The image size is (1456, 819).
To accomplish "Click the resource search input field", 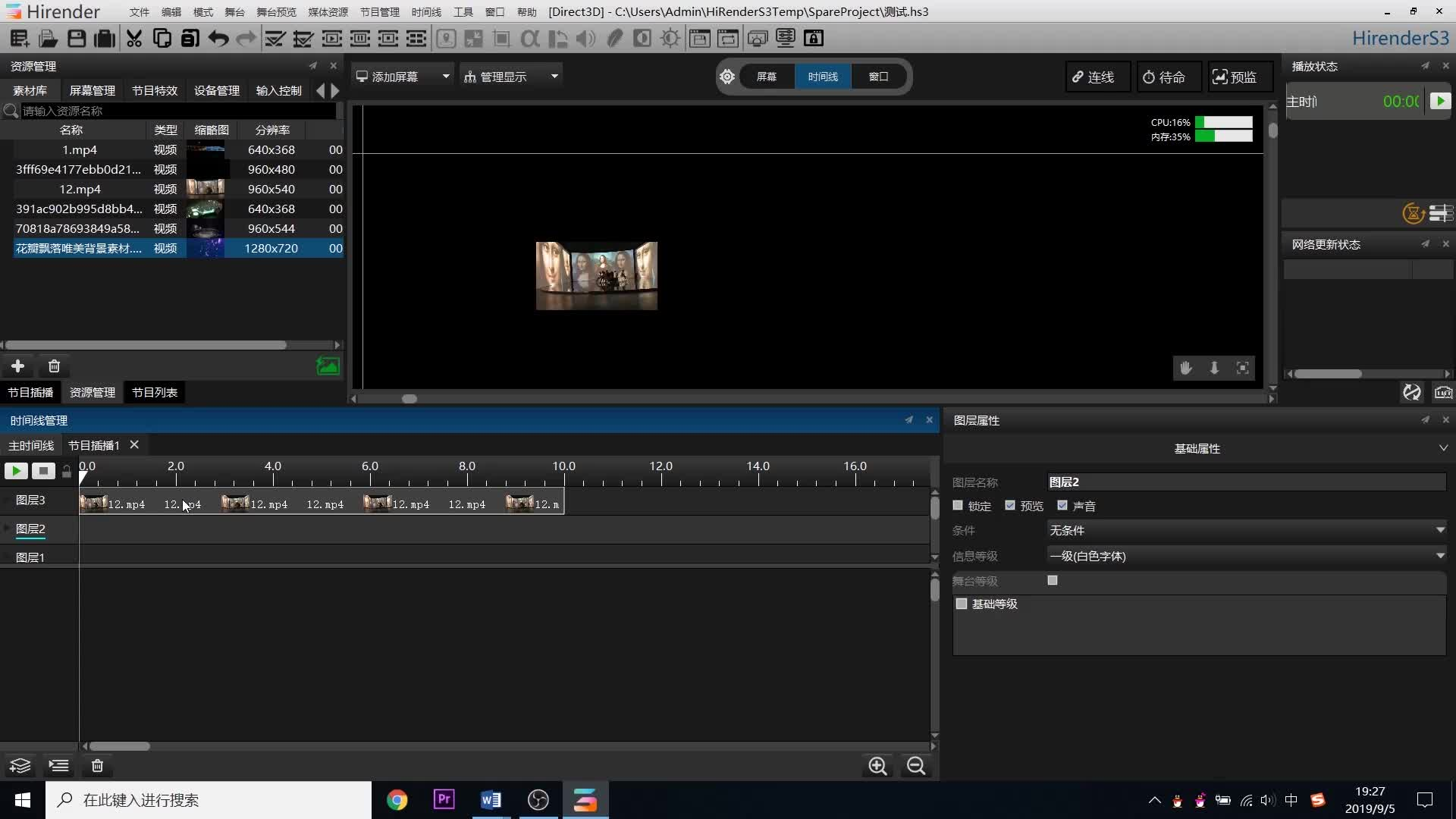I will [x=178, y=111].
